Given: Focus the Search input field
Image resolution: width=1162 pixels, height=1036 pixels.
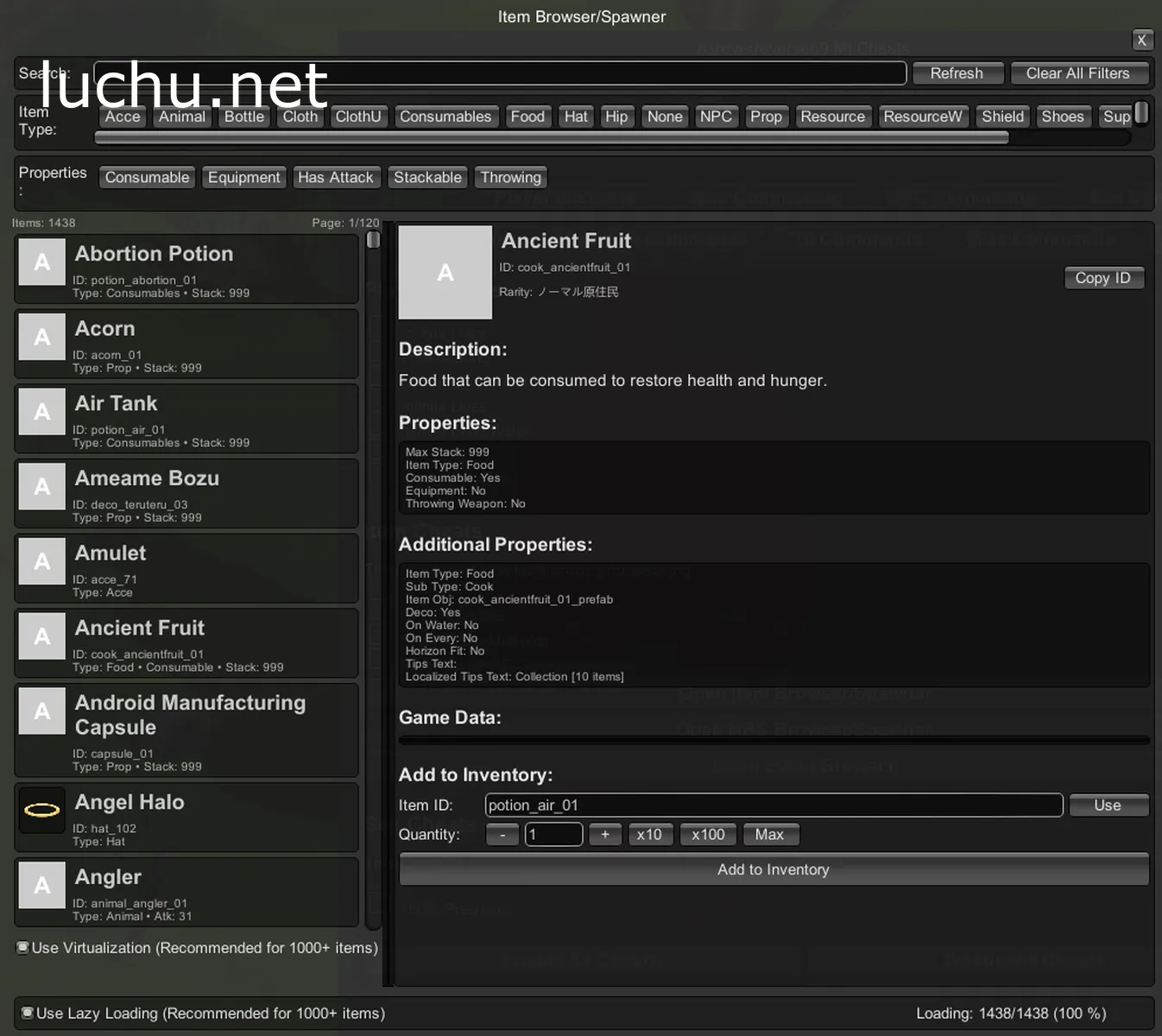Looking at the screenshot, I should pos(500,73).
